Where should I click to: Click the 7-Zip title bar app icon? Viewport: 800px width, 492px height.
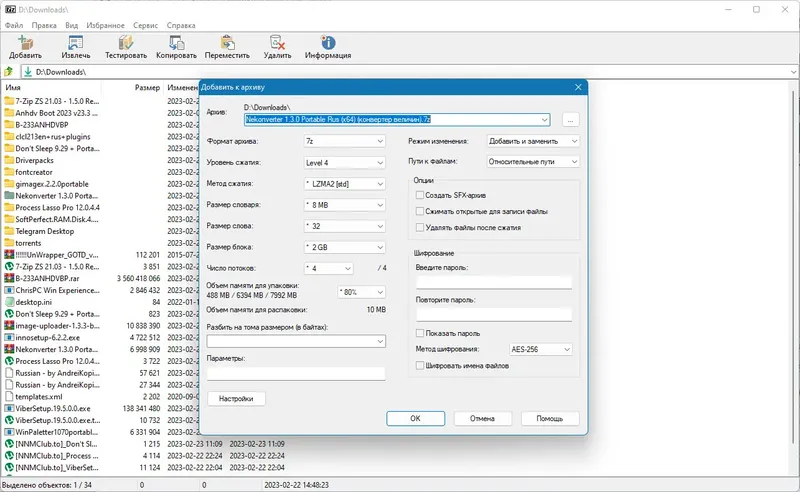tap(10, 9)
